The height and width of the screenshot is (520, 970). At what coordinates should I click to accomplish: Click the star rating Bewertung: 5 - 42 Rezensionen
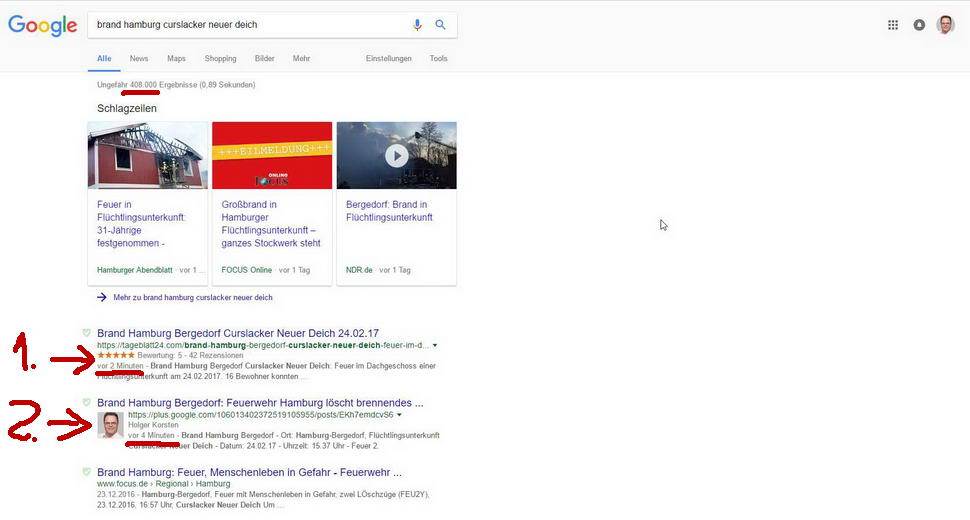pyautogui.click(x=170, y=356)
